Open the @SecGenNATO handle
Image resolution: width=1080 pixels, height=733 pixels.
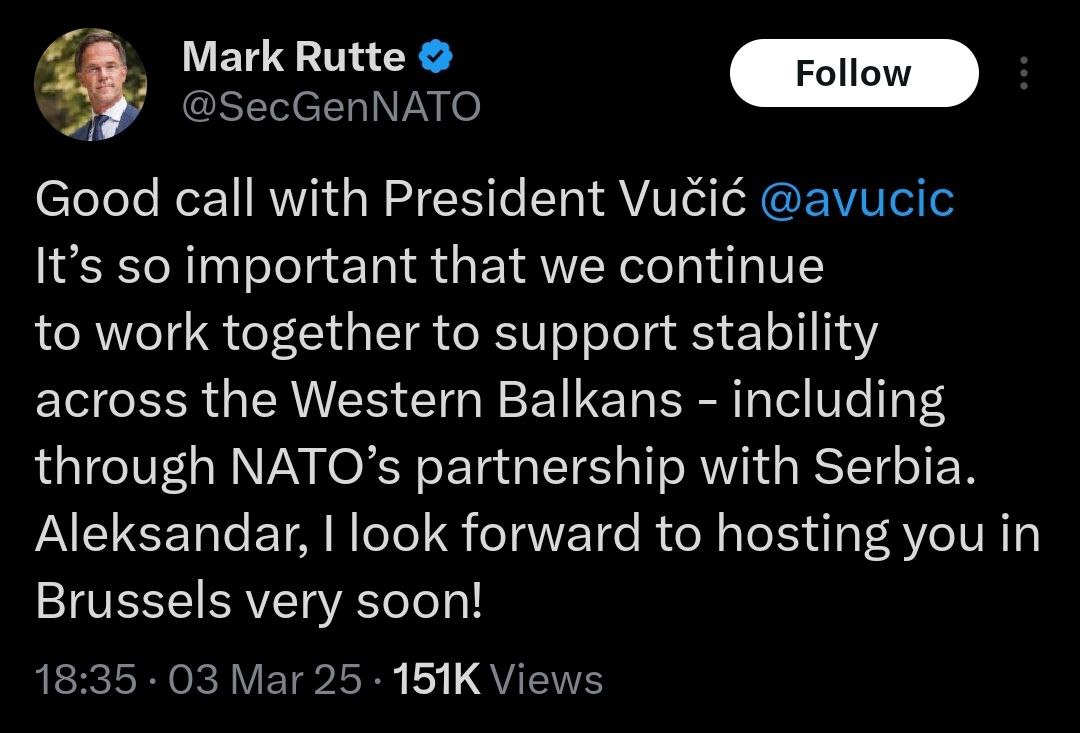click(331, 106)
